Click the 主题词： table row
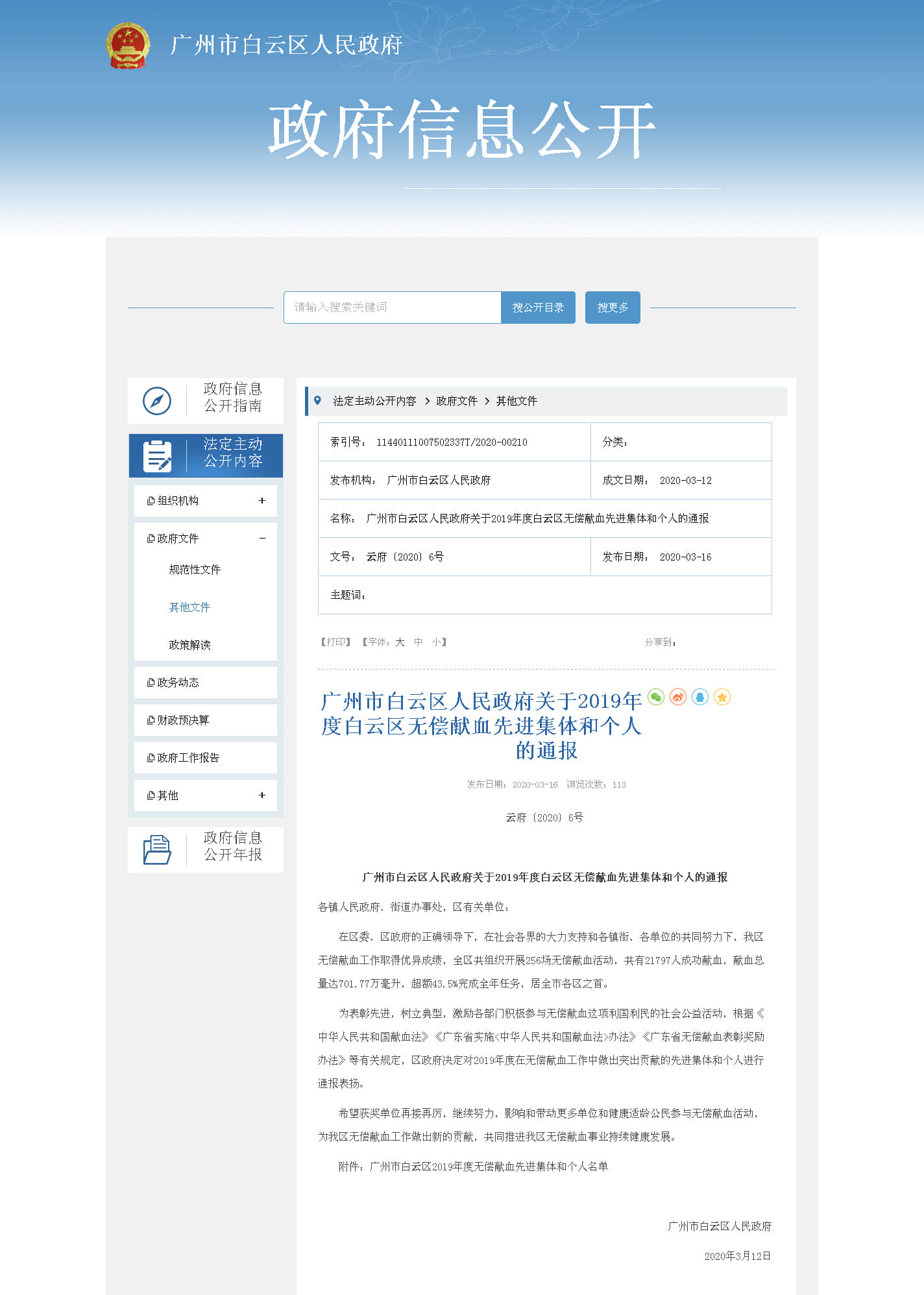The image size is (924, 1295). click(544, 595)
